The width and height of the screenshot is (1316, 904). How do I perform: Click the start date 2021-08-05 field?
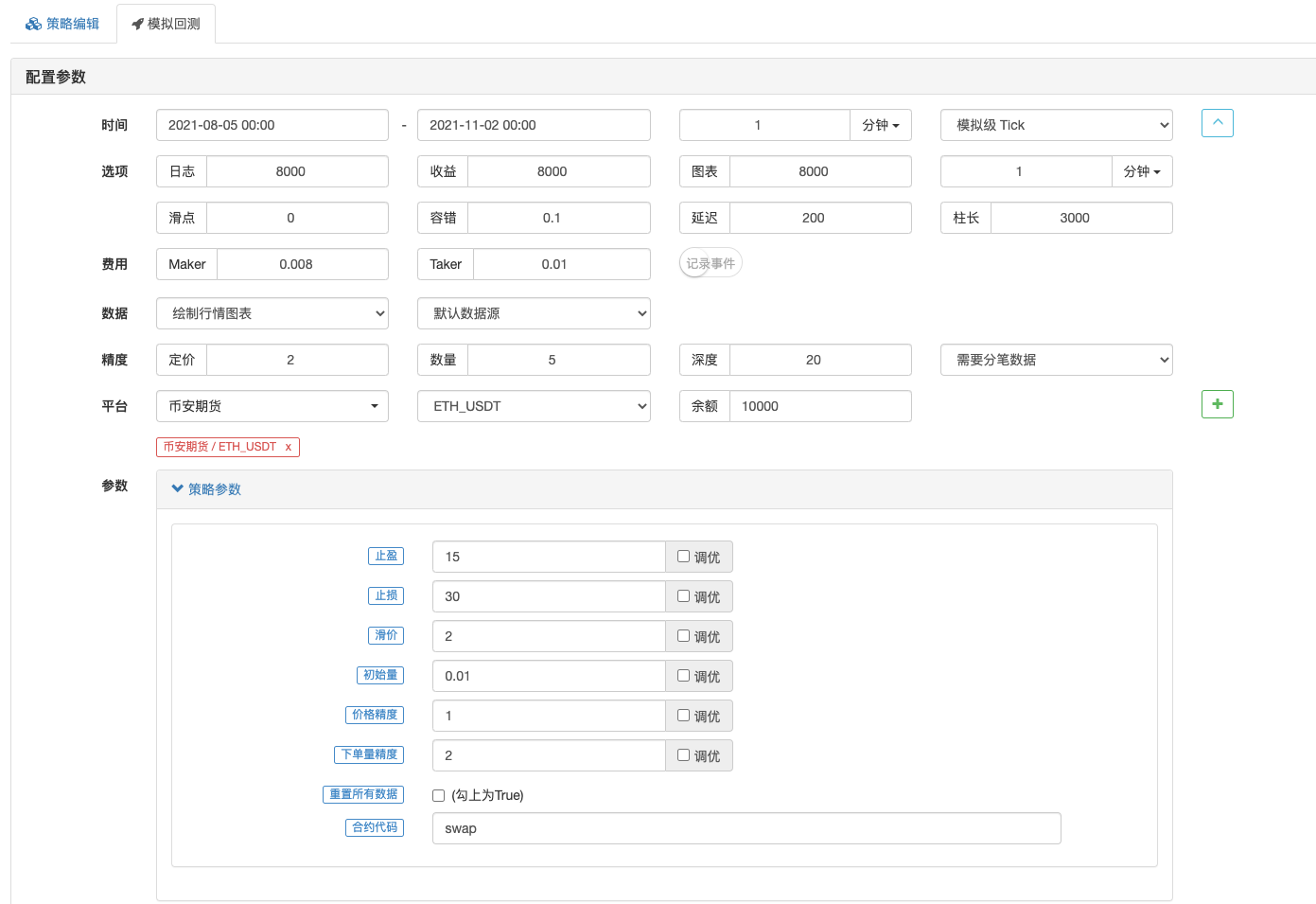(272, 125)
